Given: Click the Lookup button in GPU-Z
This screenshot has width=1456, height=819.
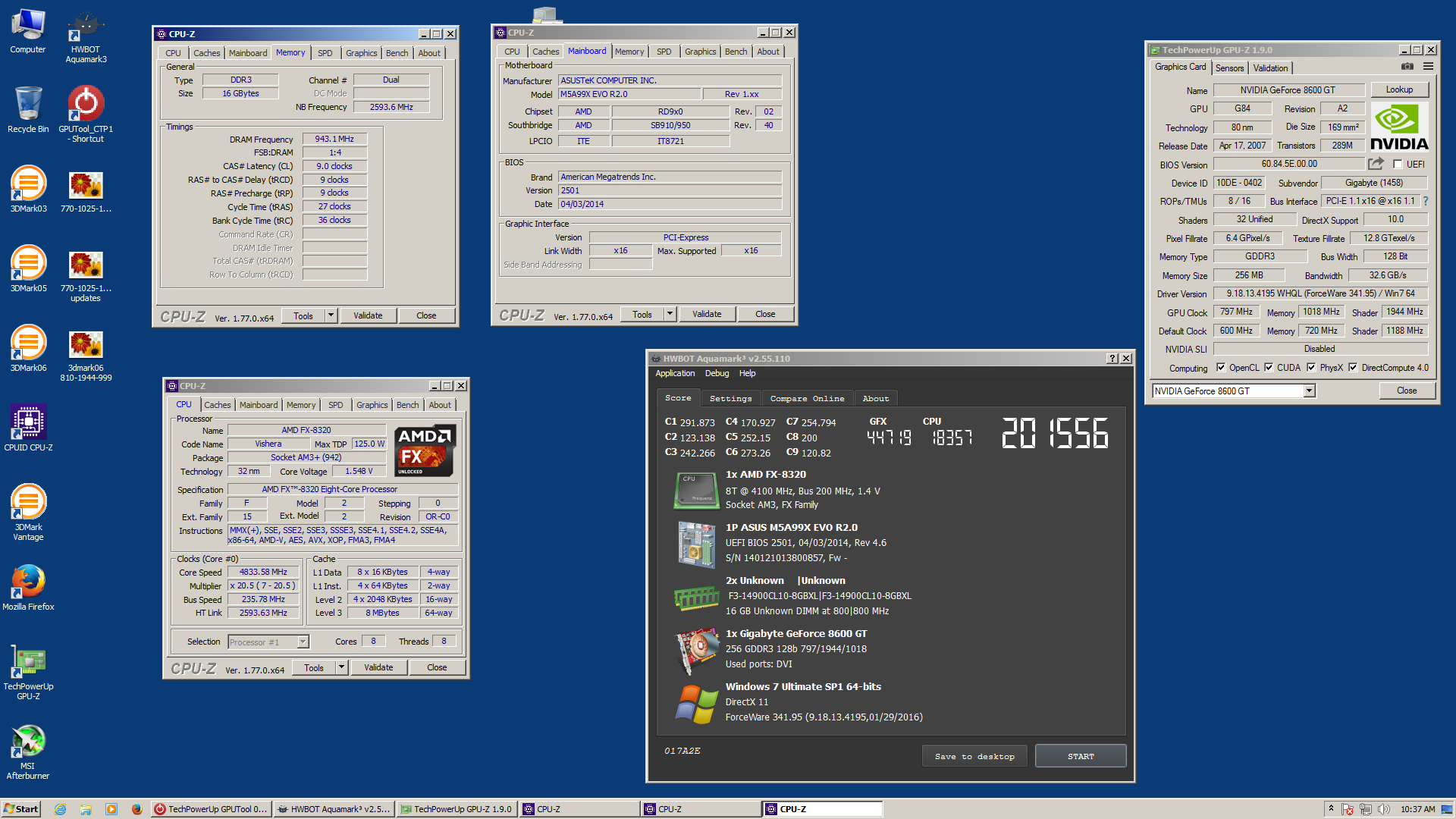Looking at the screenshot, I should [x=1399, y=89].
